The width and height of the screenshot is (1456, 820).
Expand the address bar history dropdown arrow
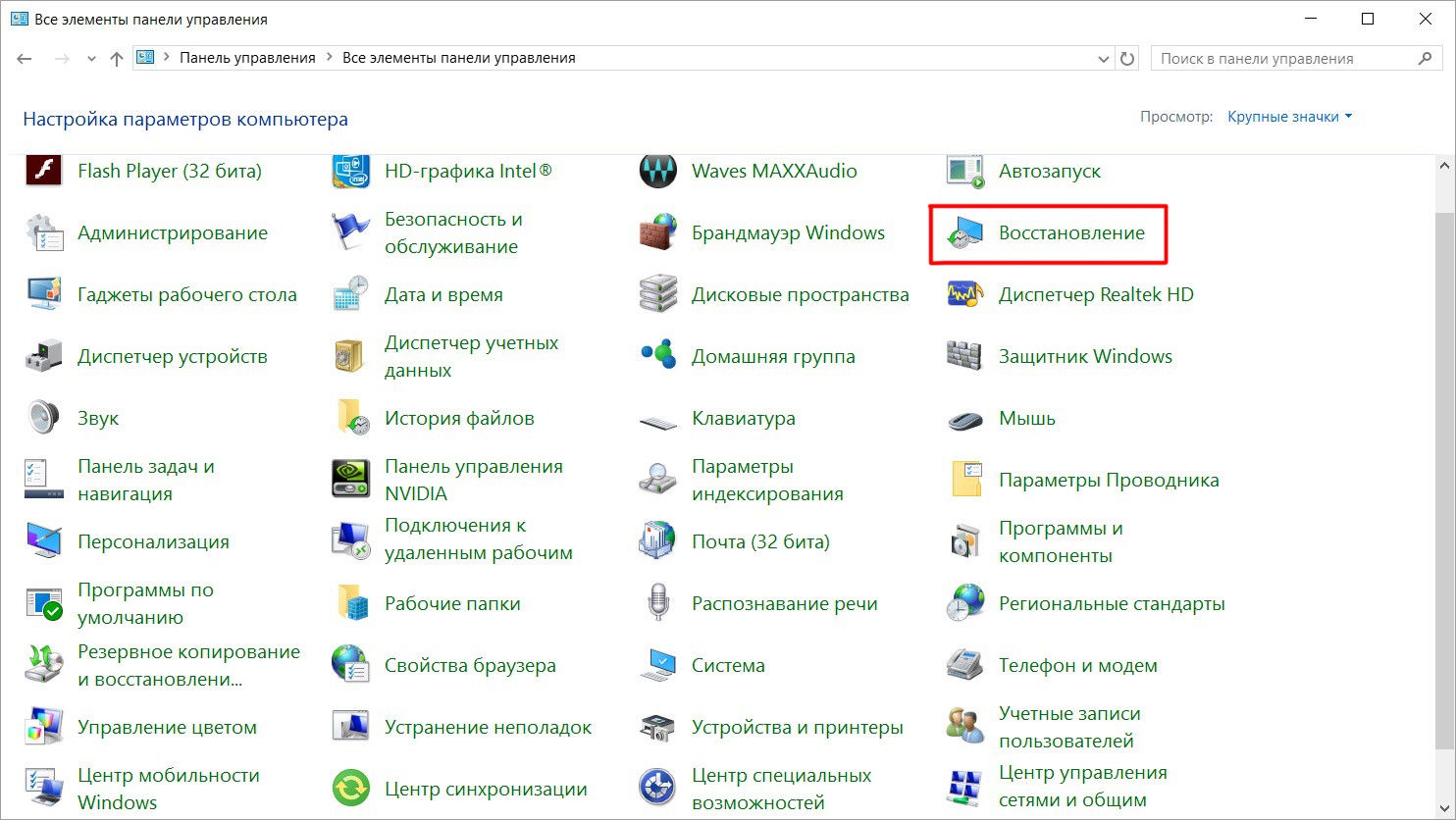(1104, 59)
